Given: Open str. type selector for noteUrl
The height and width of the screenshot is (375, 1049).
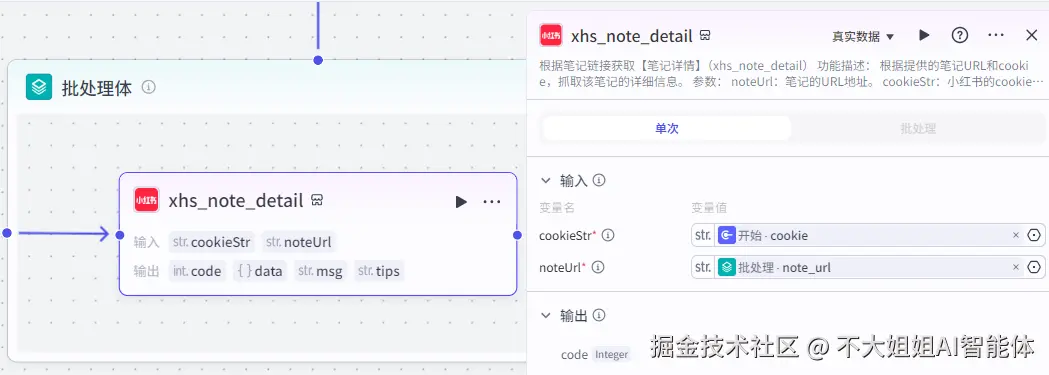Looking at the screenshot, I should (x=703, y=267).
